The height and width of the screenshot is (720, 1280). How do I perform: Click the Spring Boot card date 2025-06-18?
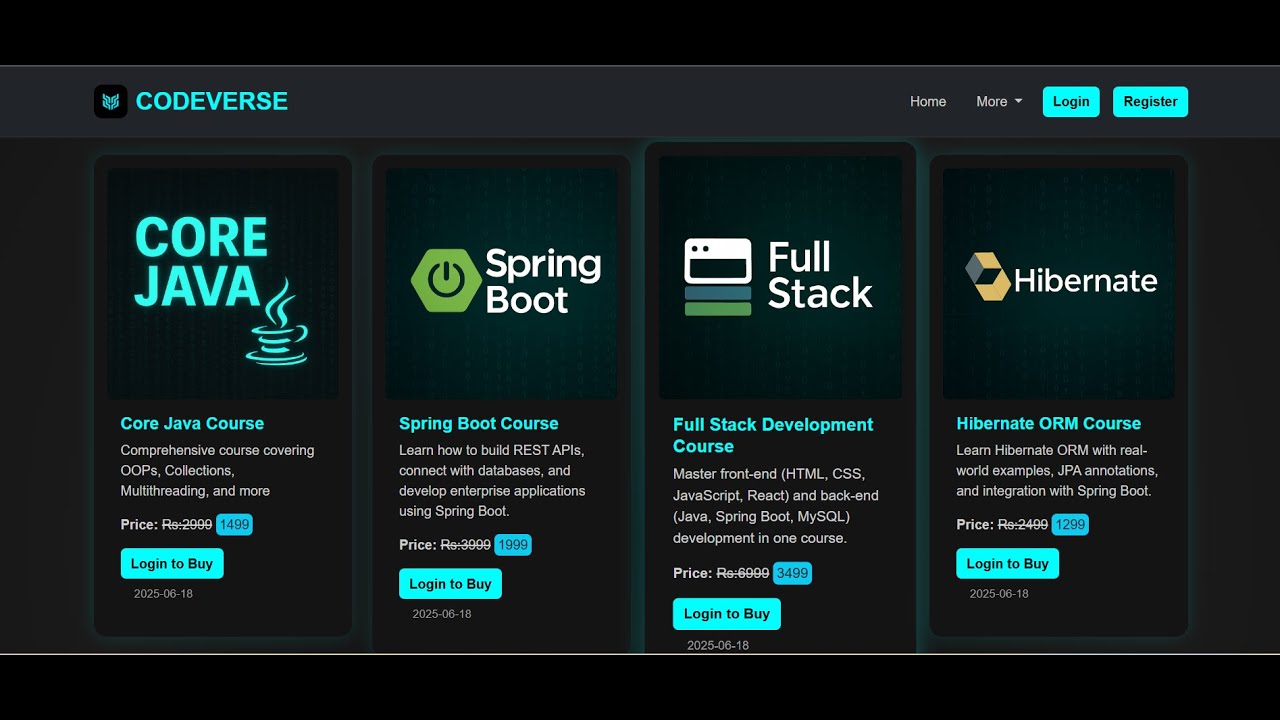442,613
